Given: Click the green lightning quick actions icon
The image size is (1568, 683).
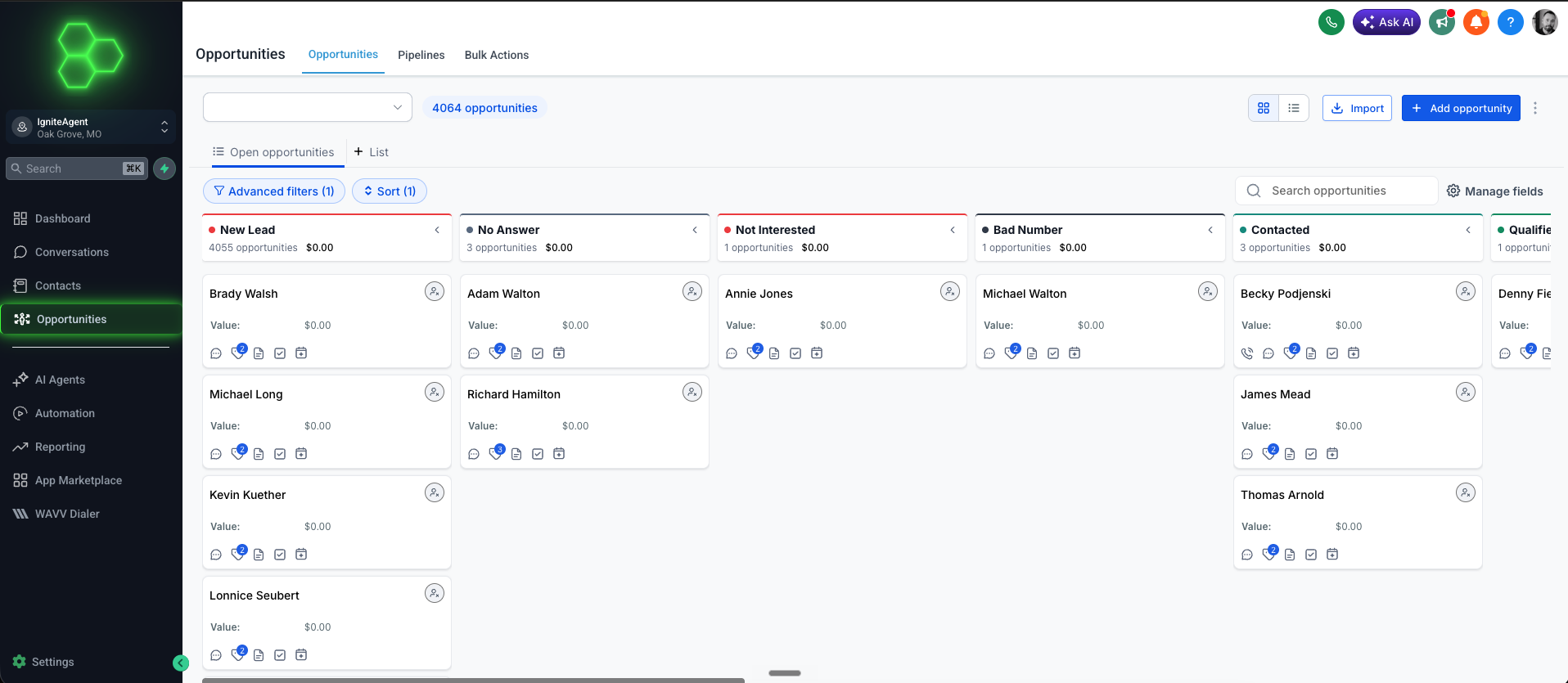Looking at the screenshot, I should (x=164, y=169).
